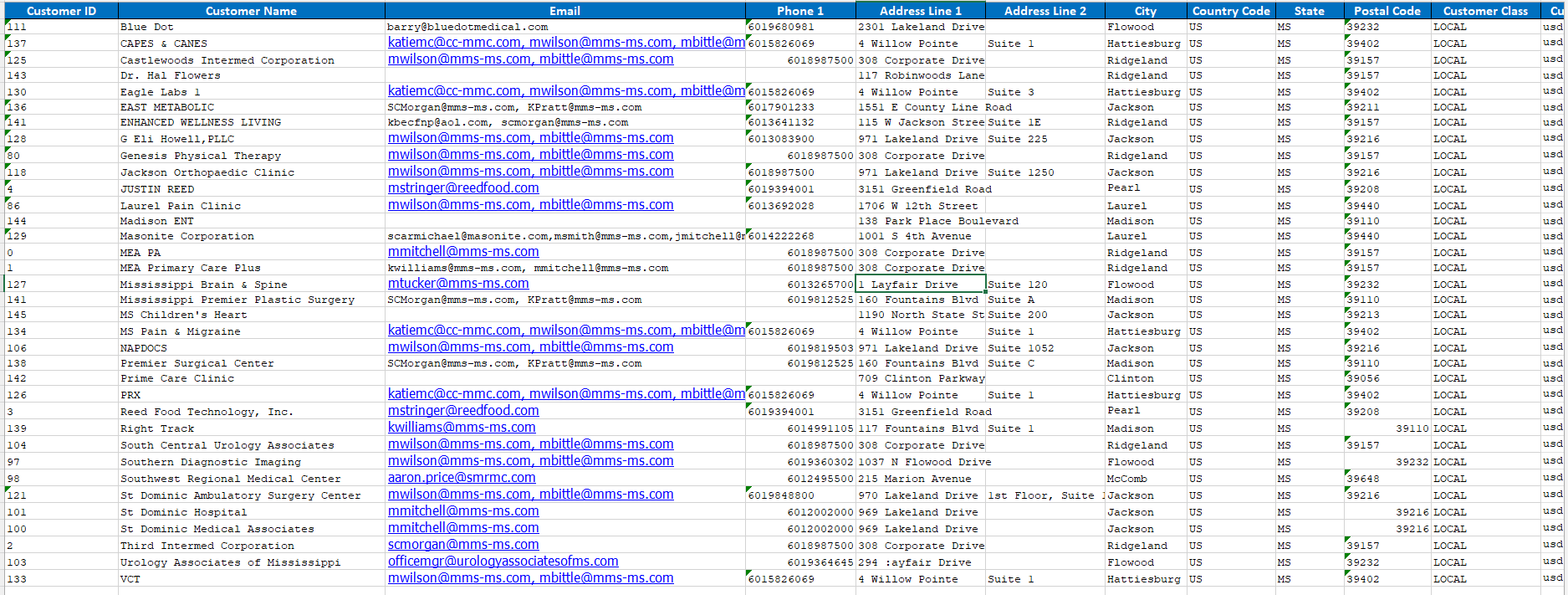
Task: Select the Phone 1 column header
Action: pyautogui.click(x=800, y=11)
